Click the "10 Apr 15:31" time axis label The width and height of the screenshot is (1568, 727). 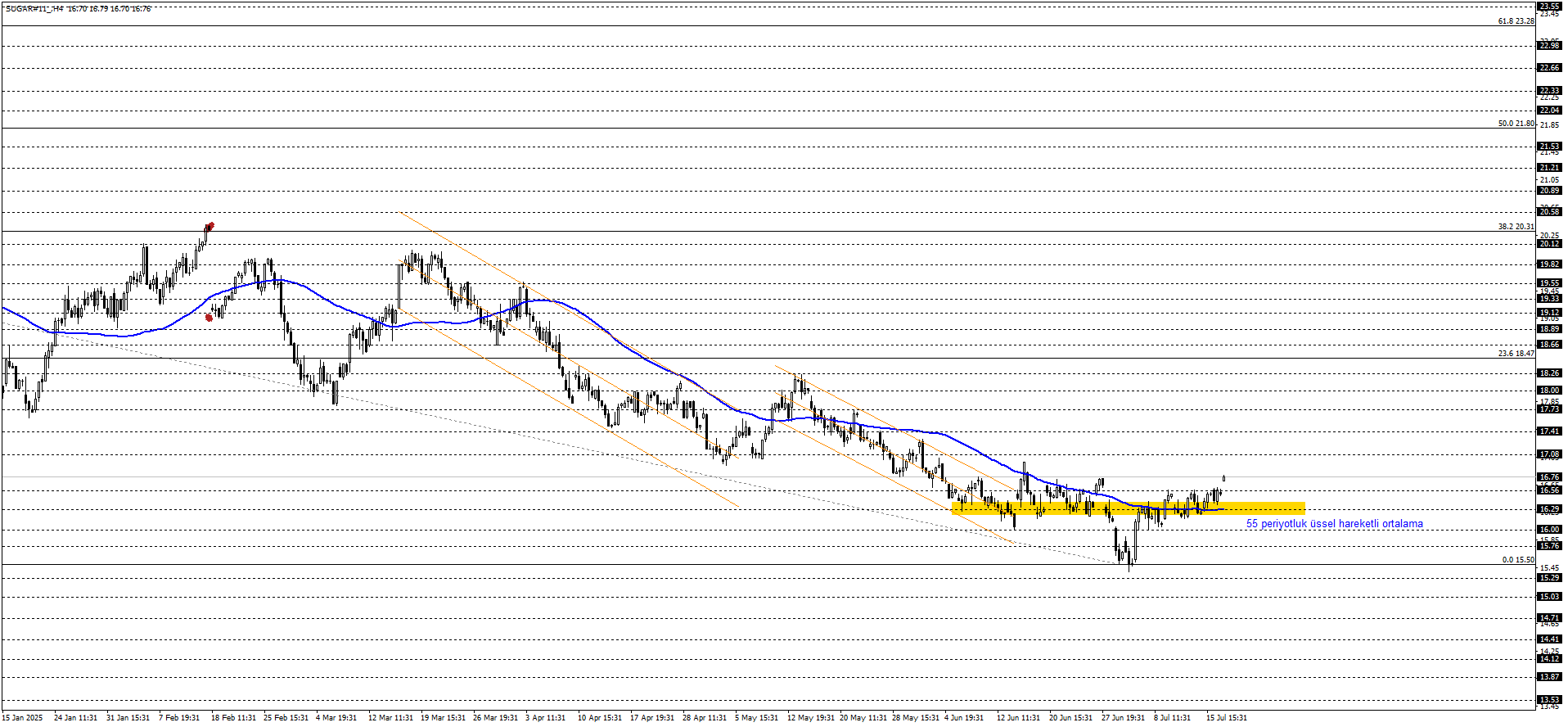tap(600, 718)
